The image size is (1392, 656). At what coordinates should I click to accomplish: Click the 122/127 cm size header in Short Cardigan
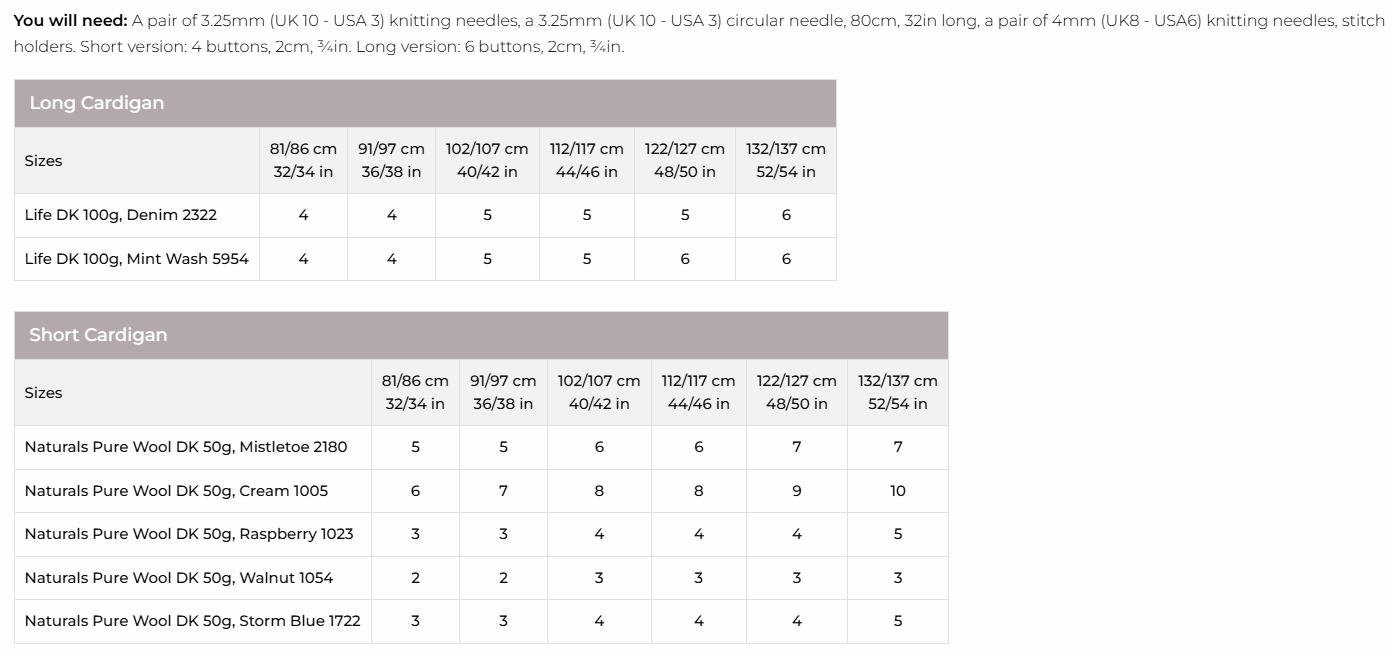click(x=797, y=392)
